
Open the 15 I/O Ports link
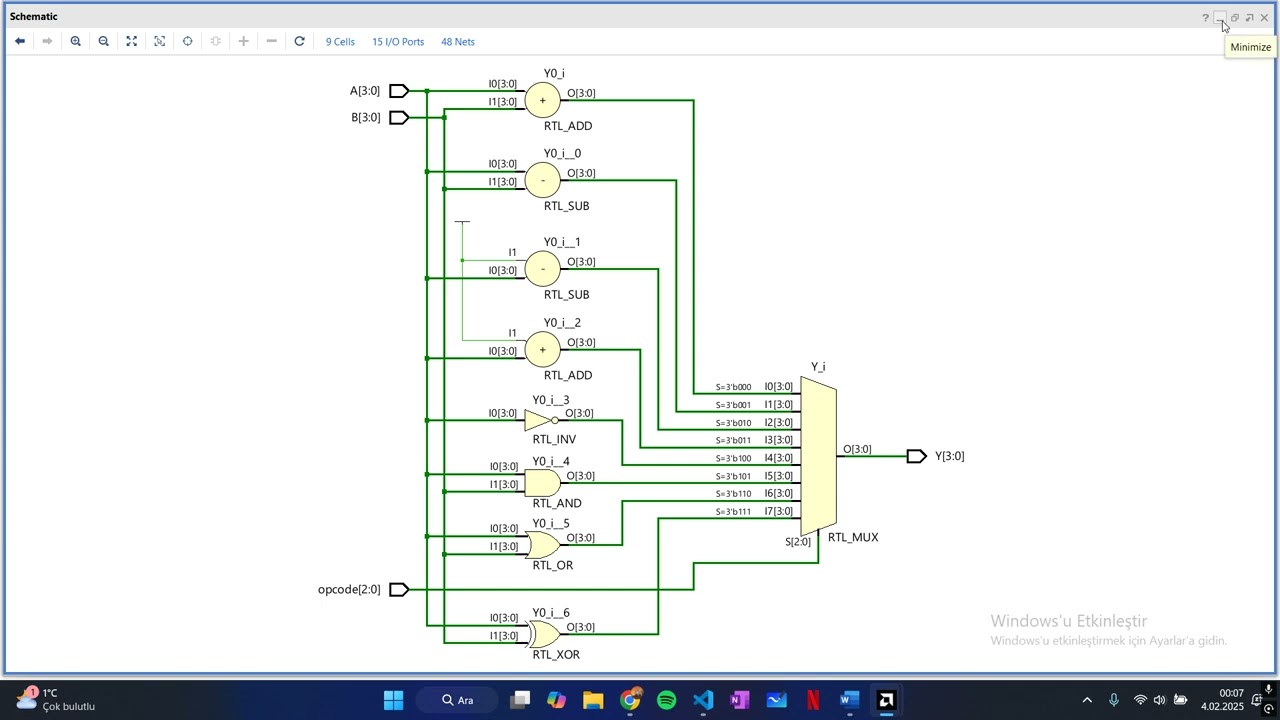(398, 42)
